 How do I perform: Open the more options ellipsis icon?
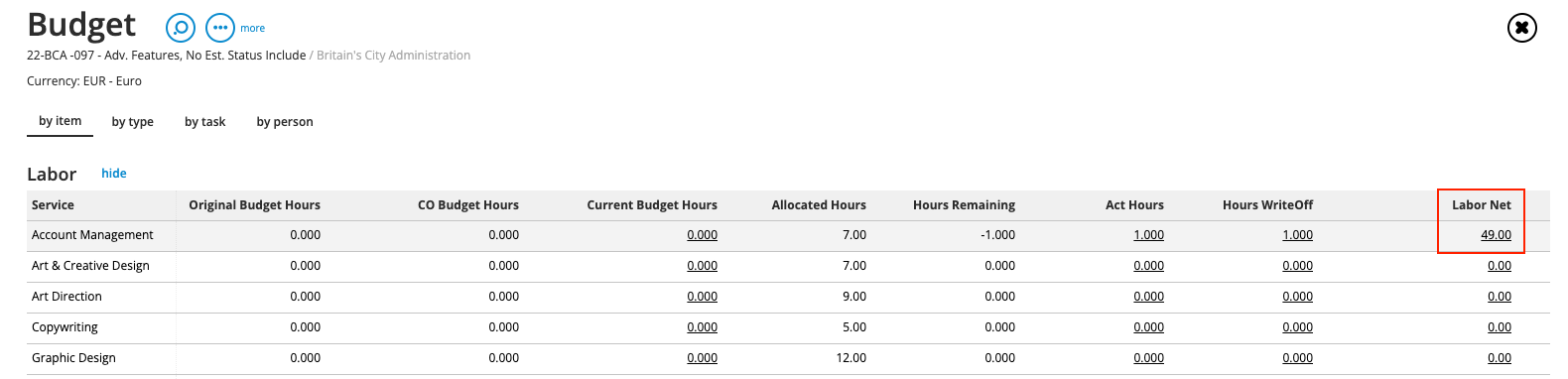220,28
